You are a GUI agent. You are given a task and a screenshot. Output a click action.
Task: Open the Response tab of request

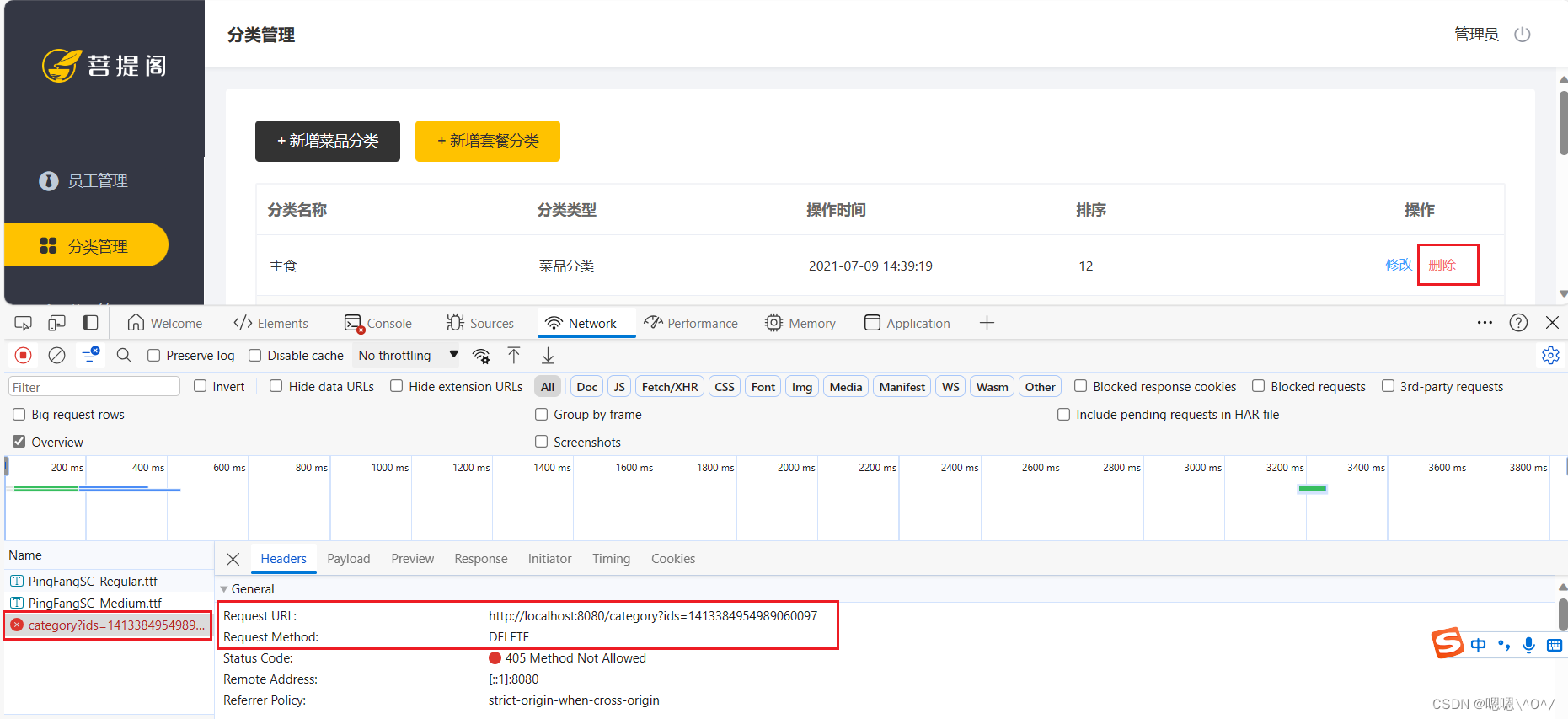tap(481, 559)
